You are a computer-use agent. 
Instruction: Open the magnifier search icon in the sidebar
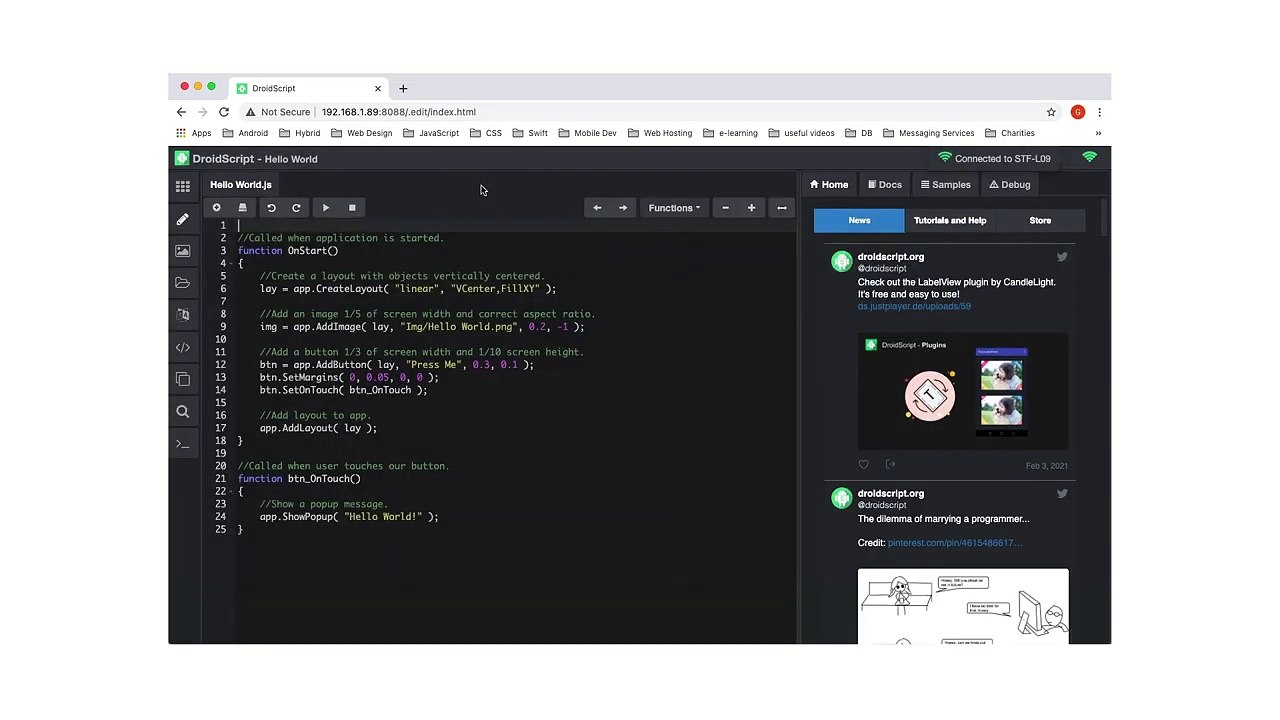tap(183, 411)
